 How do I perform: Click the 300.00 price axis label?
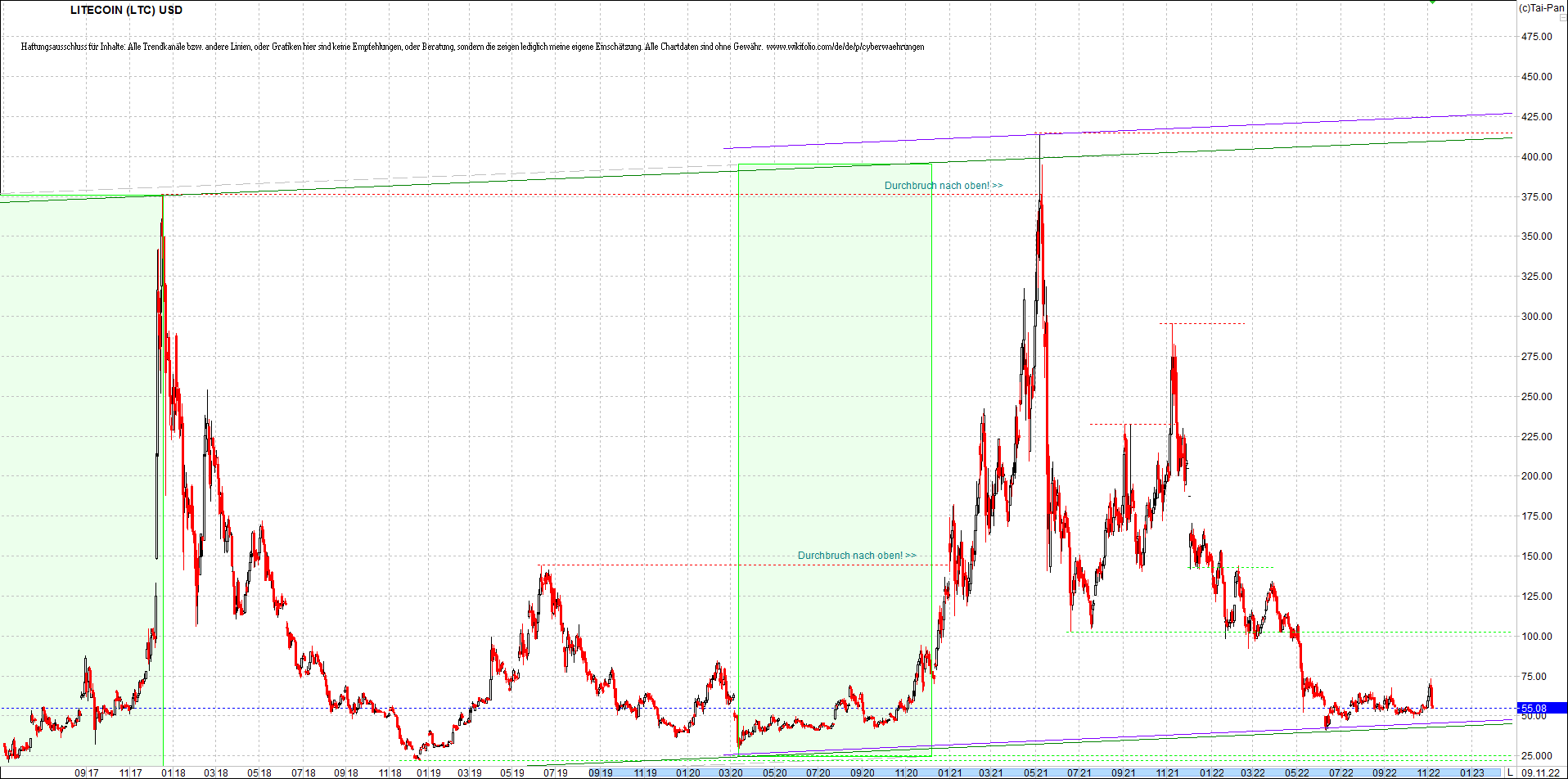coord(1537,317)
